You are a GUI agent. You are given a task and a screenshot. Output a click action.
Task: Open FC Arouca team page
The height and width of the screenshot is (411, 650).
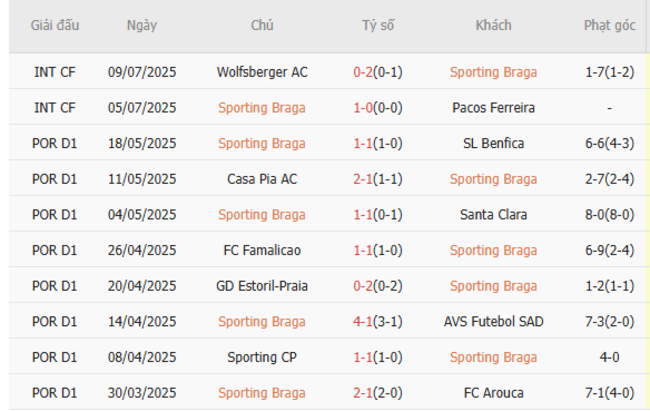493,393
